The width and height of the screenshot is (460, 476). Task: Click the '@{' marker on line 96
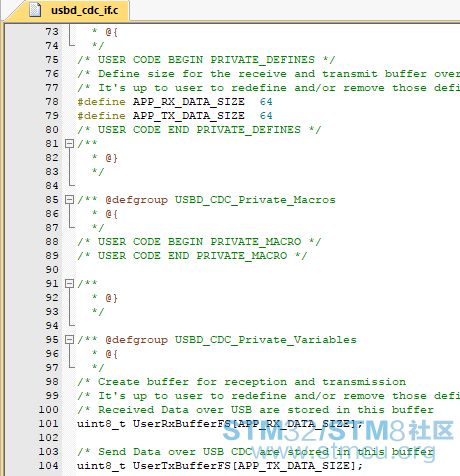[112, 354]
